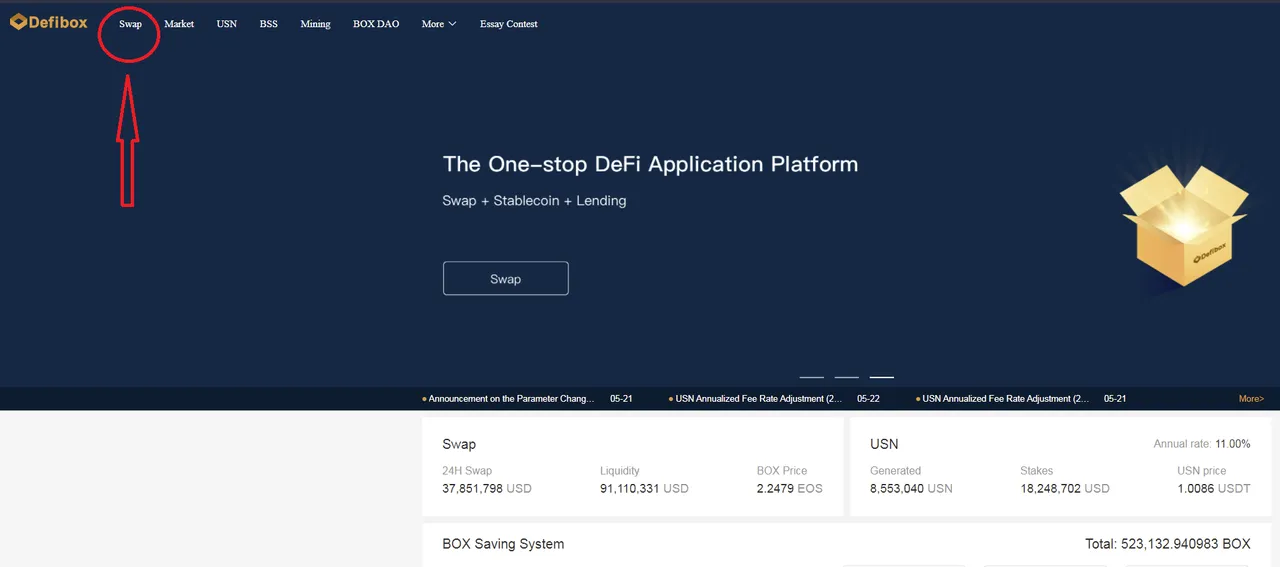Go to the USN menu item
Viewport: 1280px width, 567px height.
pos(227,24)
